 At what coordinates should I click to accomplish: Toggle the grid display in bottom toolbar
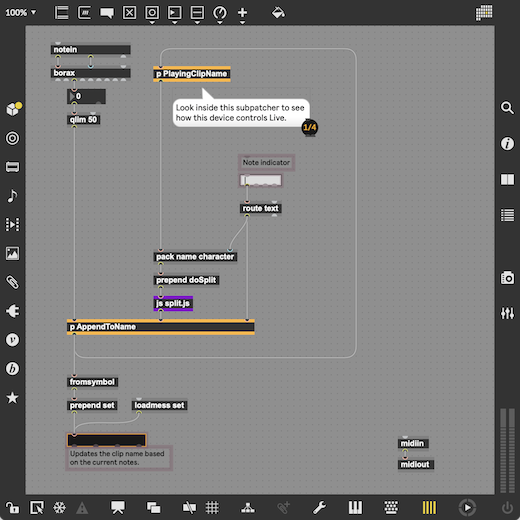(x=212, y=507)
